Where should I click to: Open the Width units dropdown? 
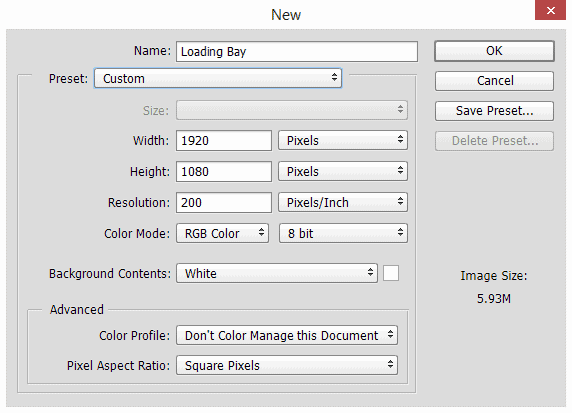tap(343, 140)
